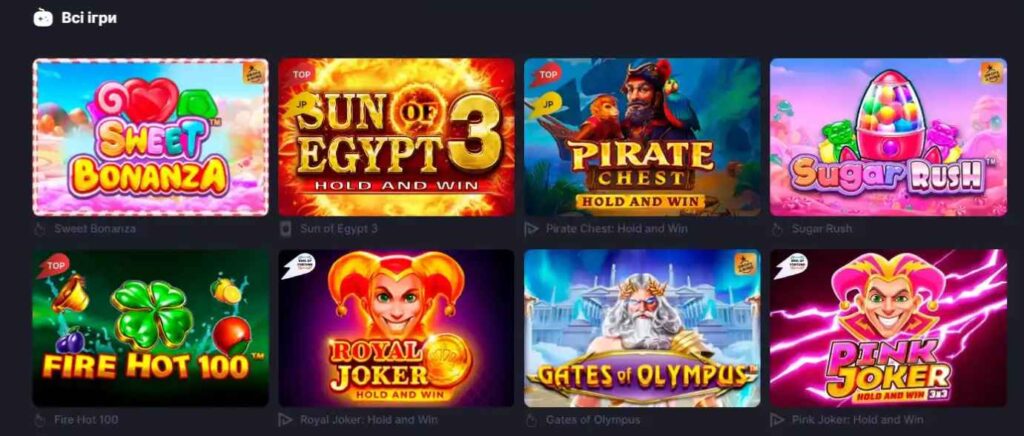Click the white badge on Royal Joker tile

point(300,265)
